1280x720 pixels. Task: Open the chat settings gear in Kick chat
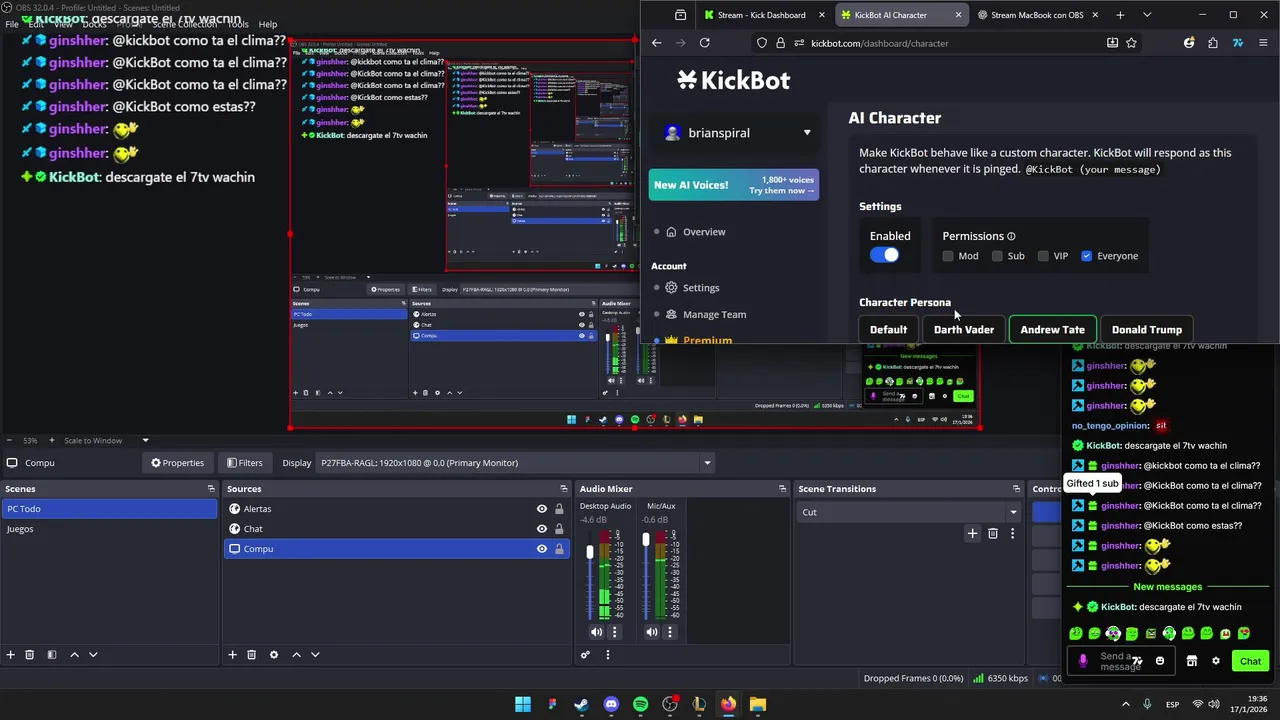(1216, 661)
